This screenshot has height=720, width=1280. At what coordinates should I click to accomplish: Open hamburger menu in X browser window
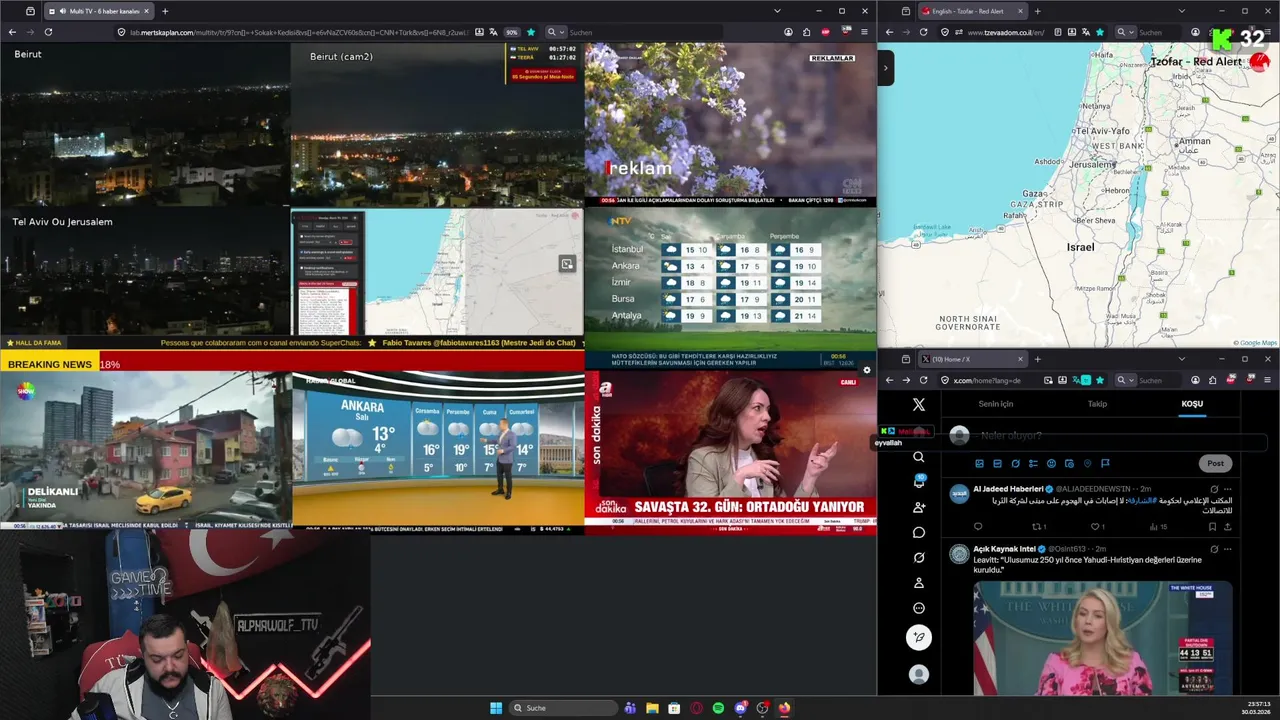click(x=1266, y=380)
